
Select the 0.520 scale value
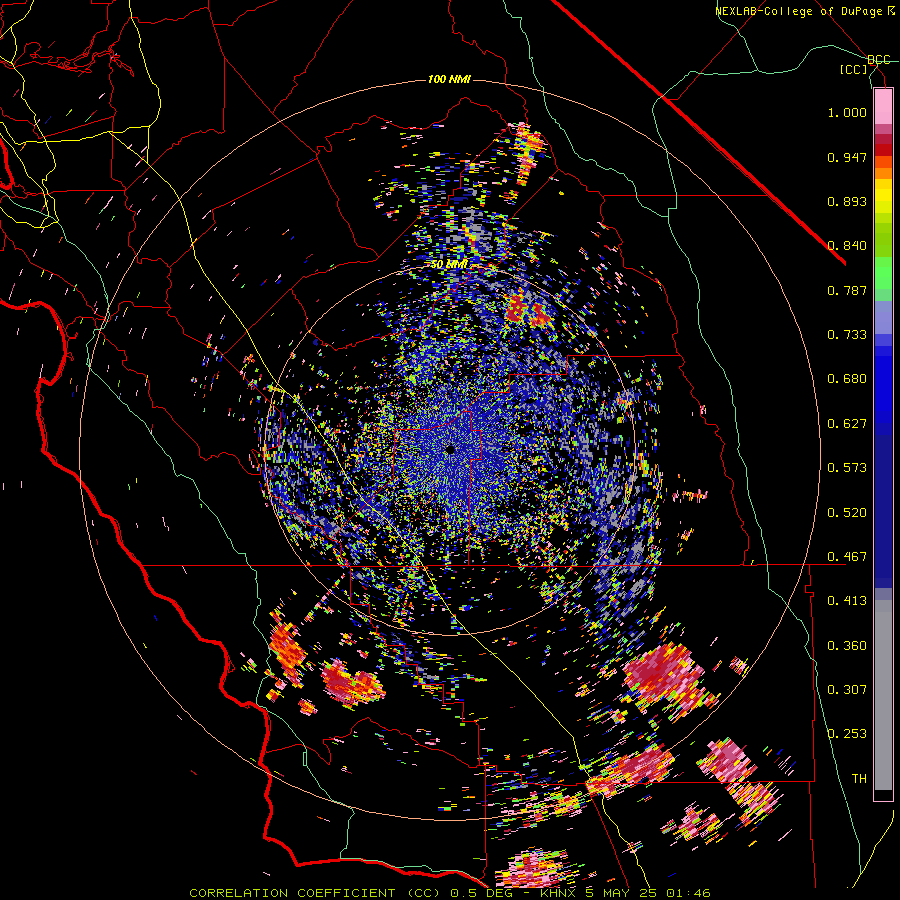[847, 513]
